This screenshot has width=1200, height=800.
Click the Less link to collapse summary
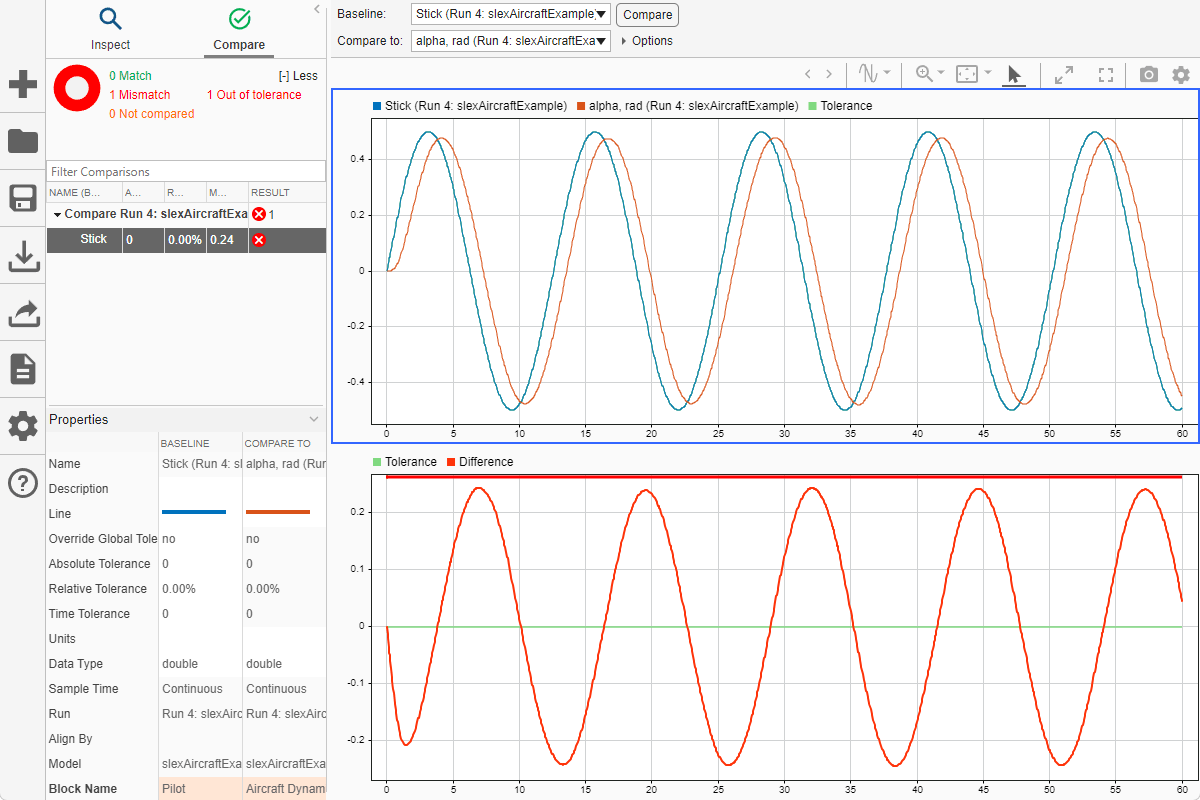pos(302,75)
